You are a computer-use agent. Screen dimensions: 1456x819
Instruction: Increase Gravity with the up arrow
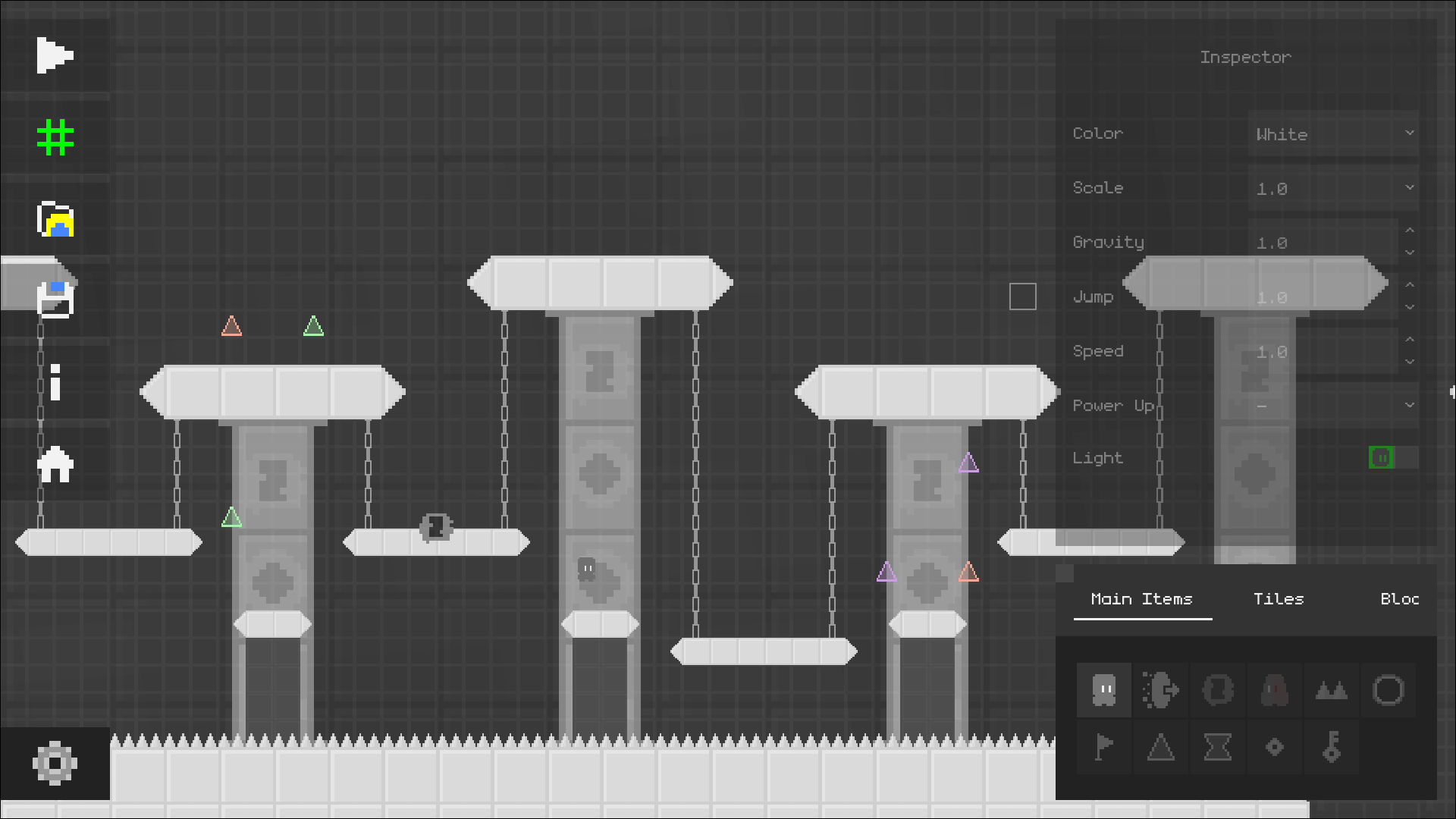pyautogui.click(x=1410, y=231)
